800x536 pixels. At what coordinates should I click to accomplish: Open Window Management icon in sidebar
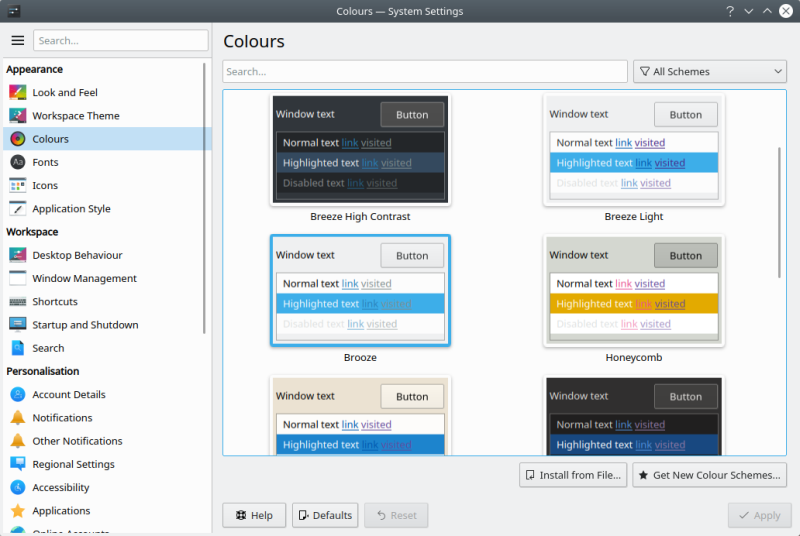point(17,278)
